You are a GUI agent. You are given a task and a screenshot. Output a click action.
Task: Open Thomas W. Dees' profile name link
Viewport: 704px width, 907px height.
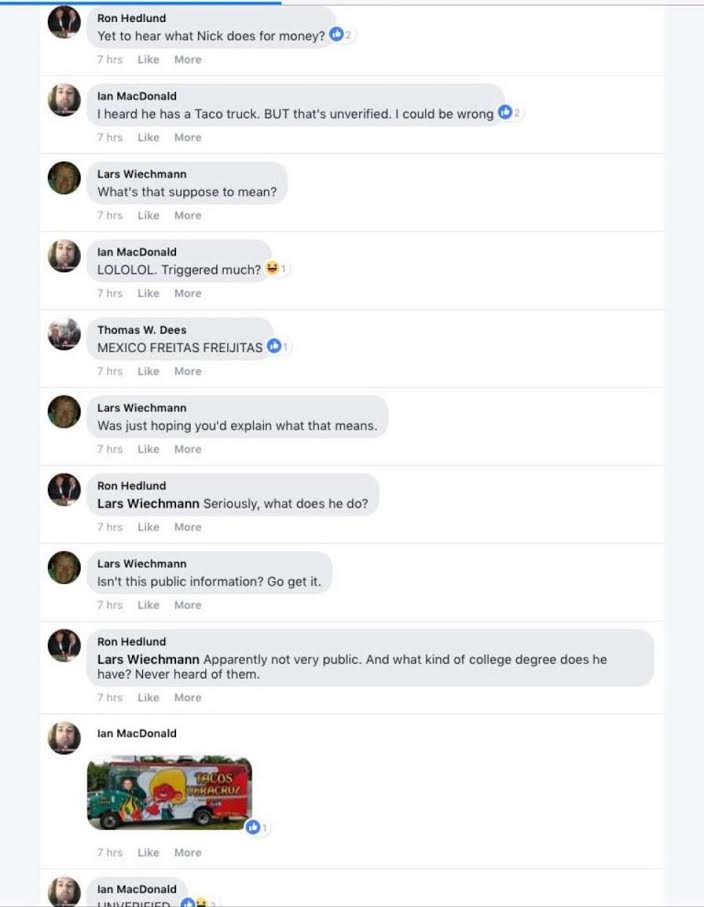point(141,330)
